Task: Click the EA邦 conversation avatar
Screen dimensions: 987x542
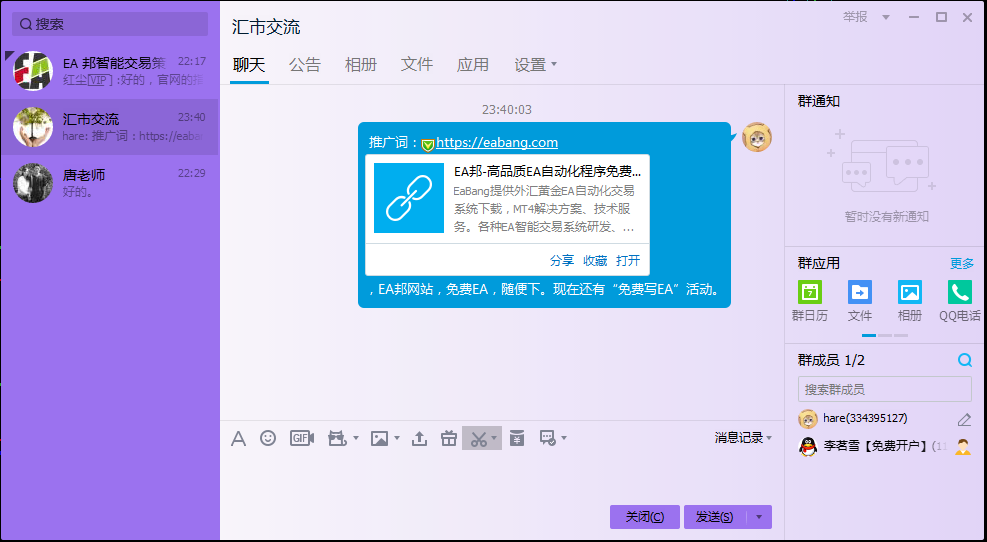Action: tap(33, 71)
